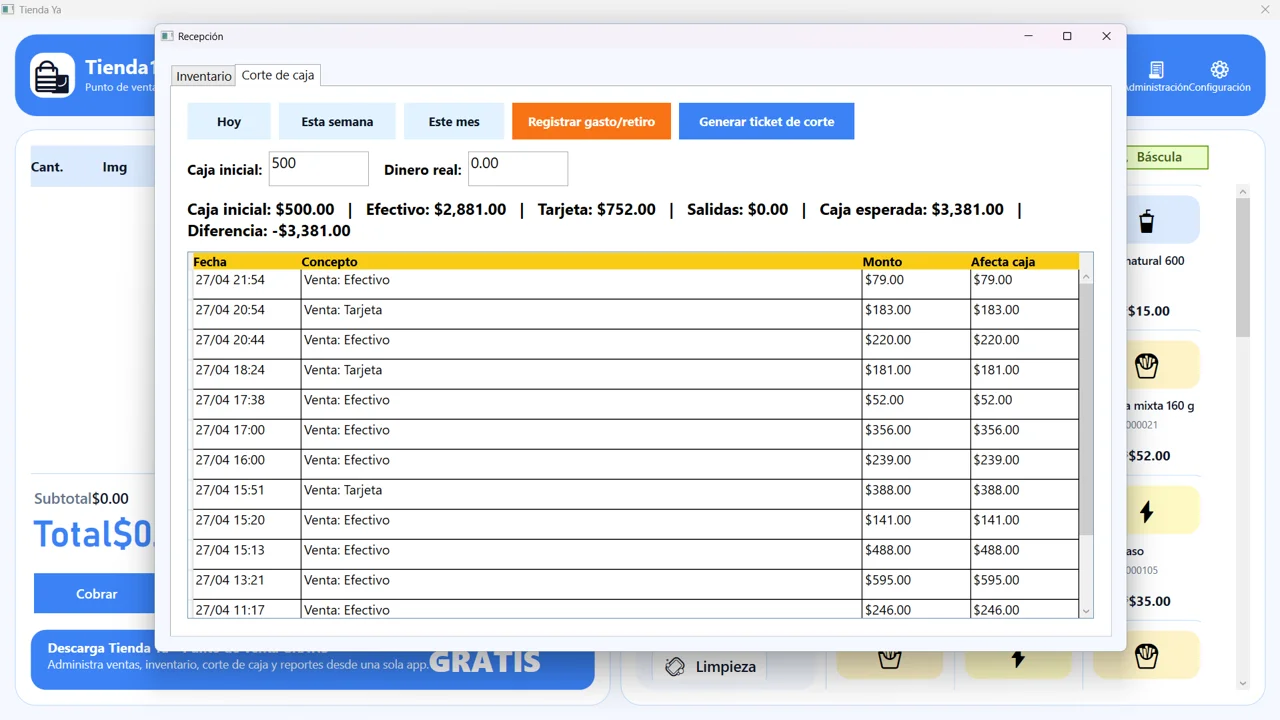Screen dimensions: 1280x720
Task: Focus the Dinero real input field
Action: pos(518,168)
